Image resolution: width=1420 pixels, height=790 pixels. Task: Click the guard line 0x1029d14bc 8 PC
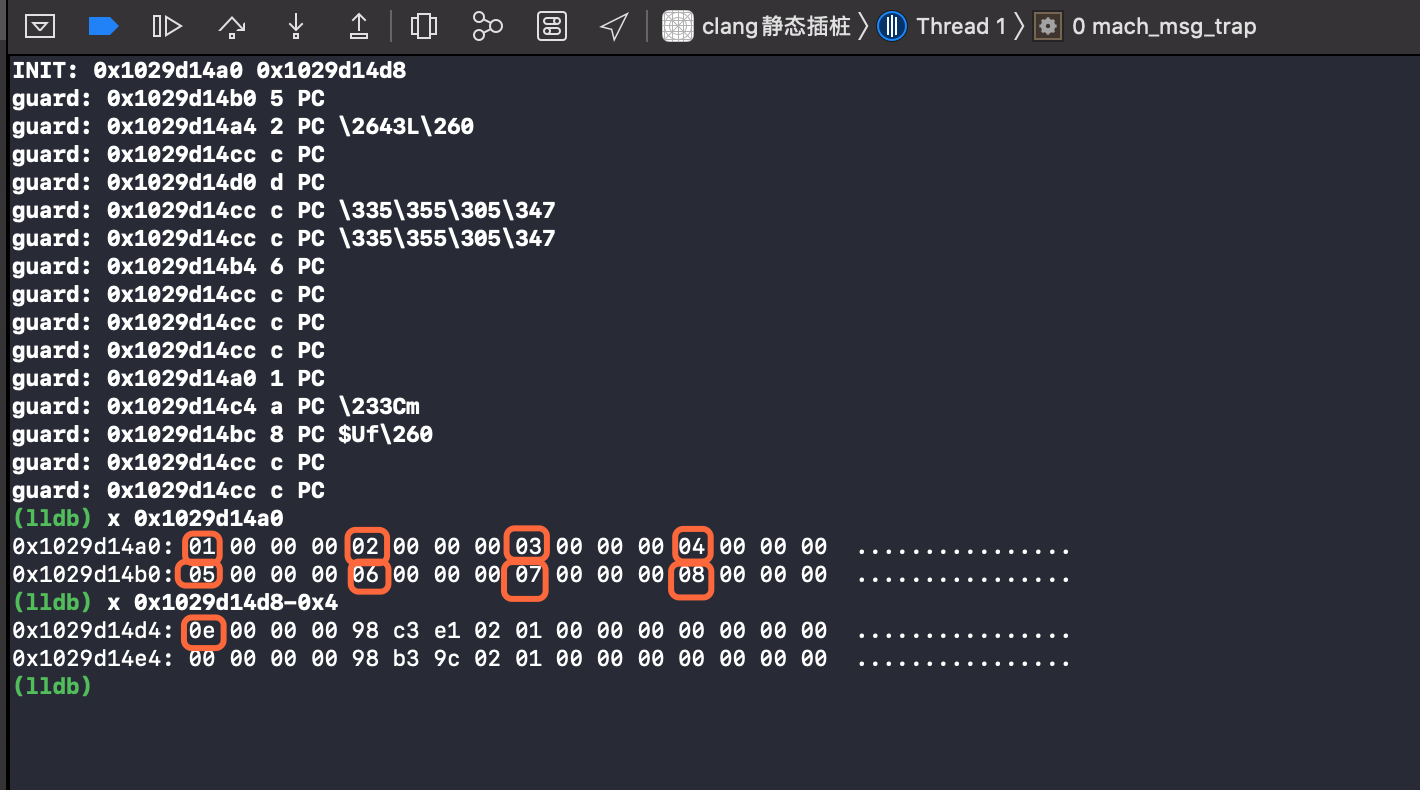pos(222,434)
